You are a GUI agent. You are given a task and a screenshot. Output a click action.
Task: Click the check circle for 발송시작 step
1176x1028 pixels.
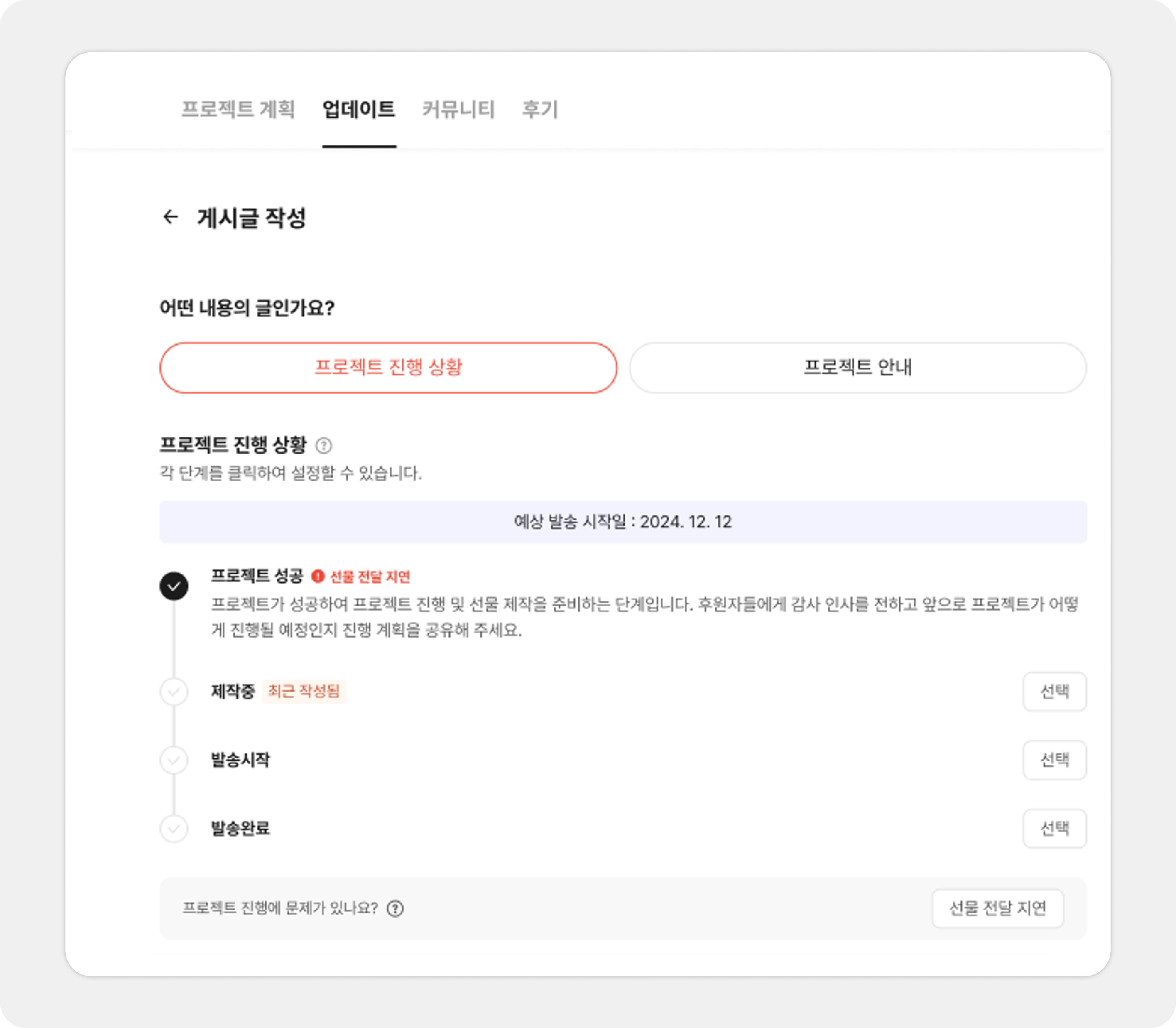coord(174,760)
